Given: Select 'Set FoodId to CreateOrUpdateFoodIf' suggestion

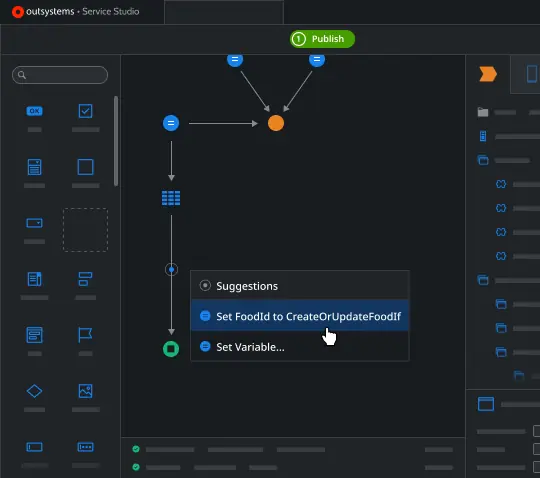Looking at the screenshot, I should tap(300, 316).
